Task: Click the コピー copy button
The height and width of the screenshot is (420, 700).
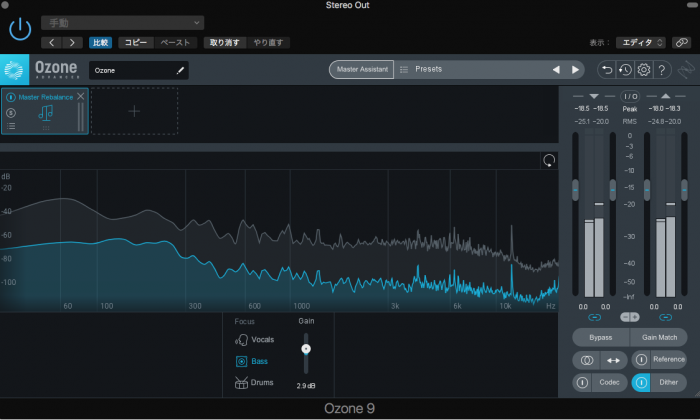Action: (136, 43)
